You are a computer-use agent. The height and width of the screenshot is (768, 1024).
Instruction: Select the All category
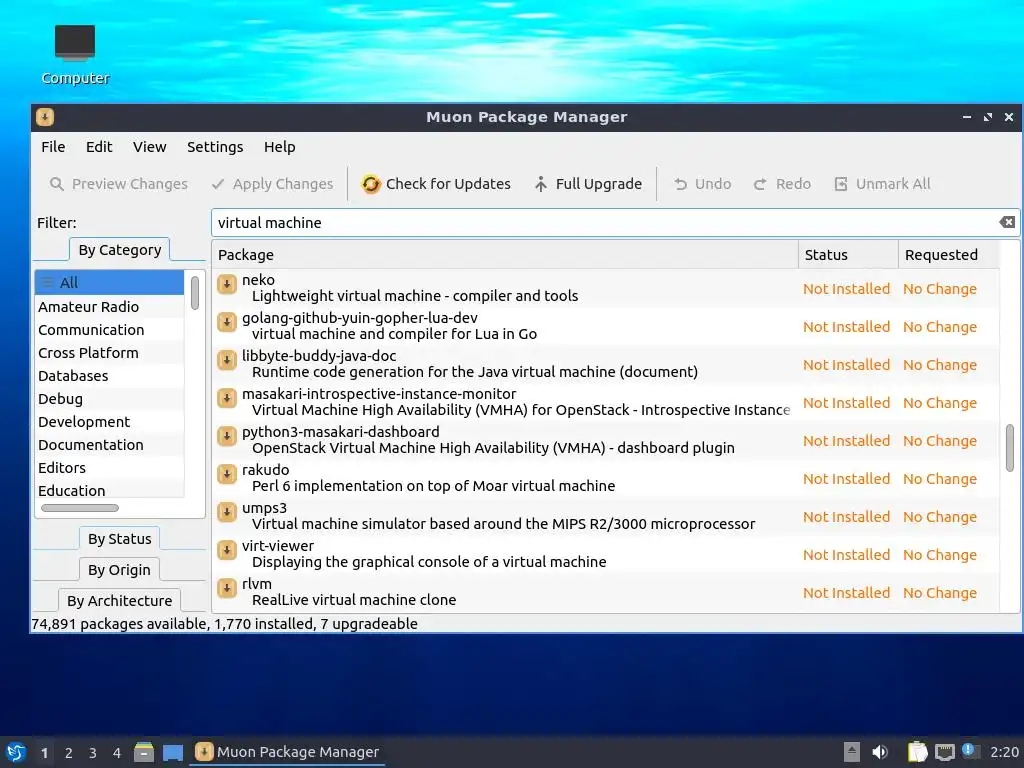click(x=109, y=282)
